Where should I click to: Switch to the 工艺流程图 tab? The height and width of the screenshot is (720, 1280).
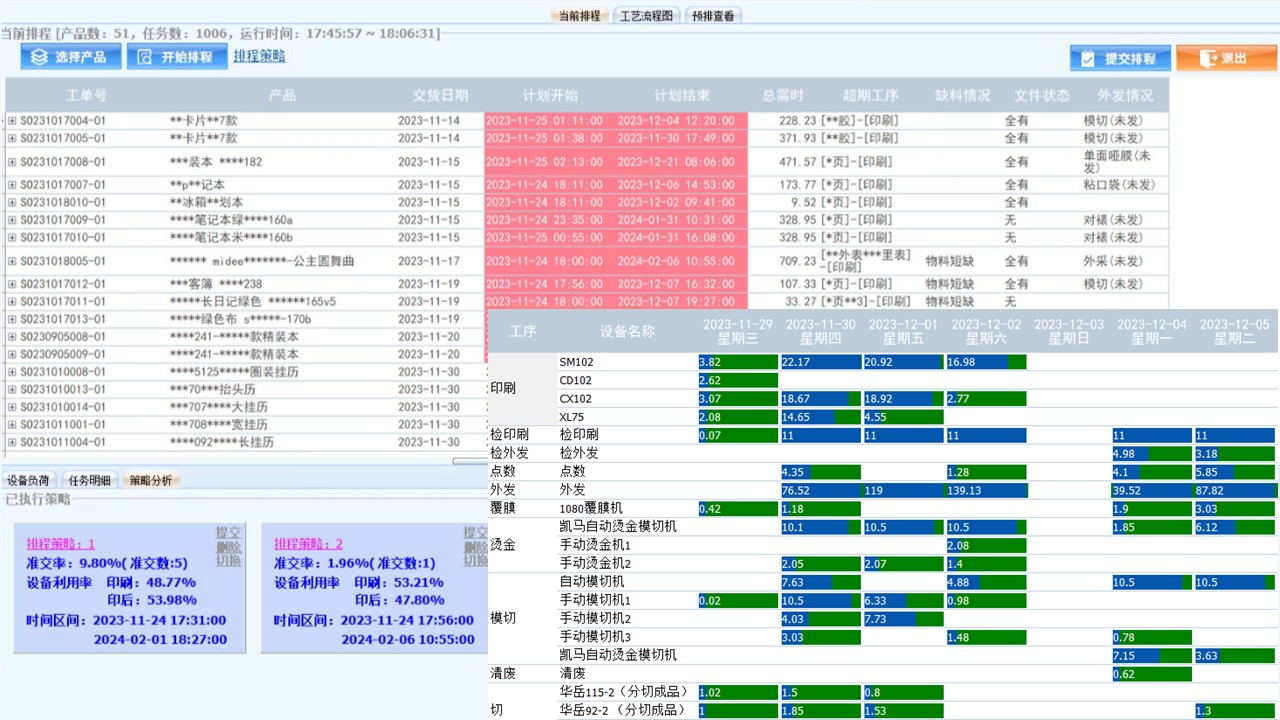[x=646, y=16]
